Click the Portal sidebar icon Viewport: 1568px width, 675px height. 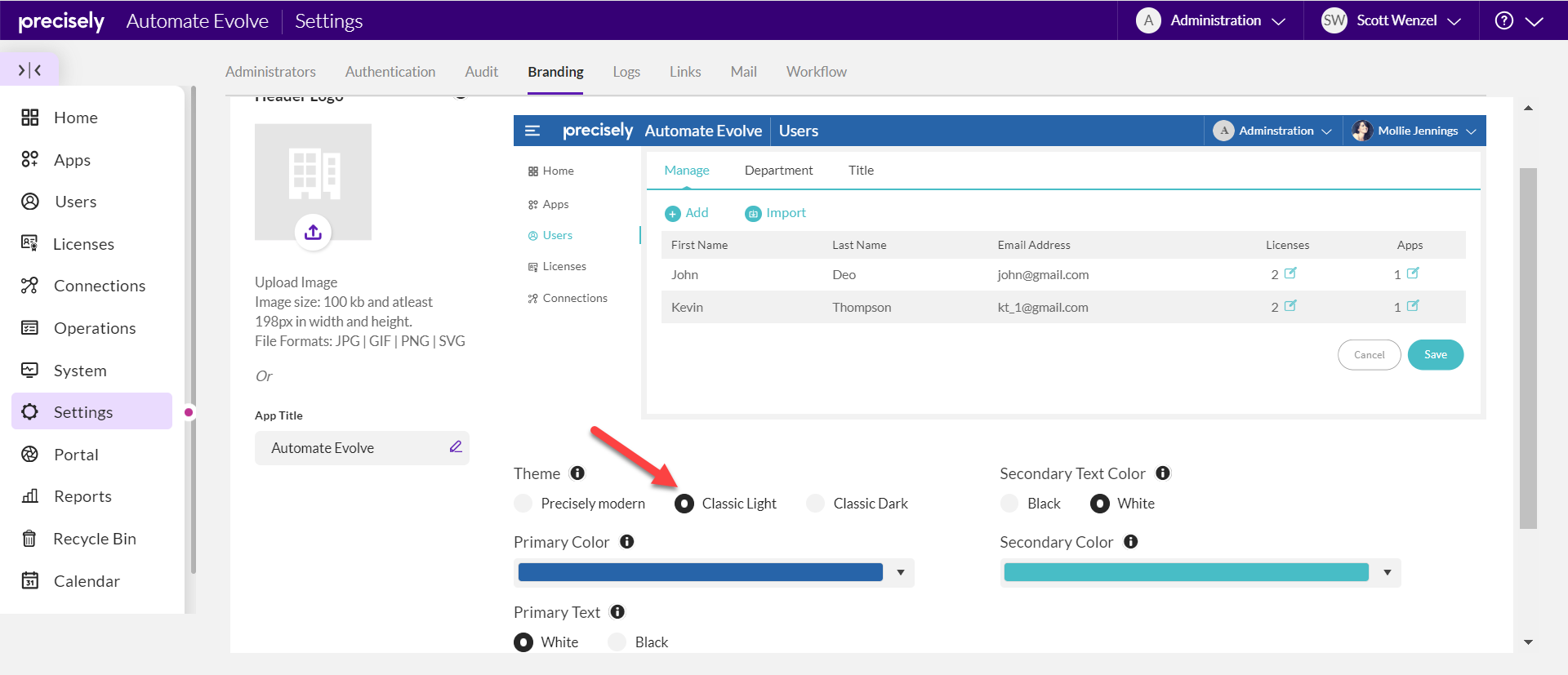[30, 455]
